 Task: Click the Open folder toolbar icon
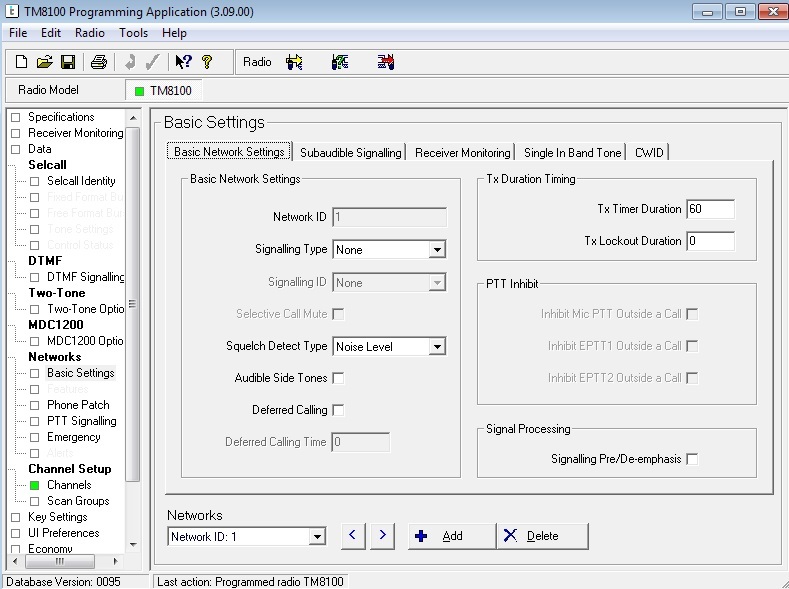click(44, 62)
